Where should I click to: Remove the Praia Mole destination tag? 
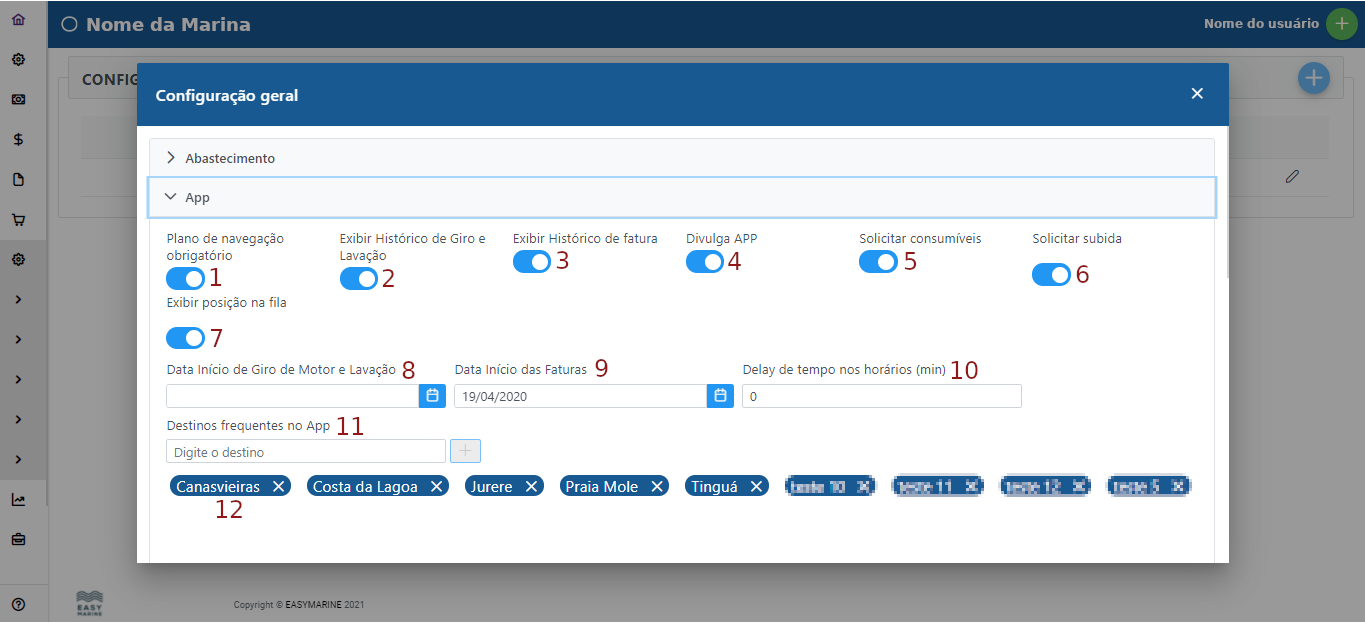[657, 487]
